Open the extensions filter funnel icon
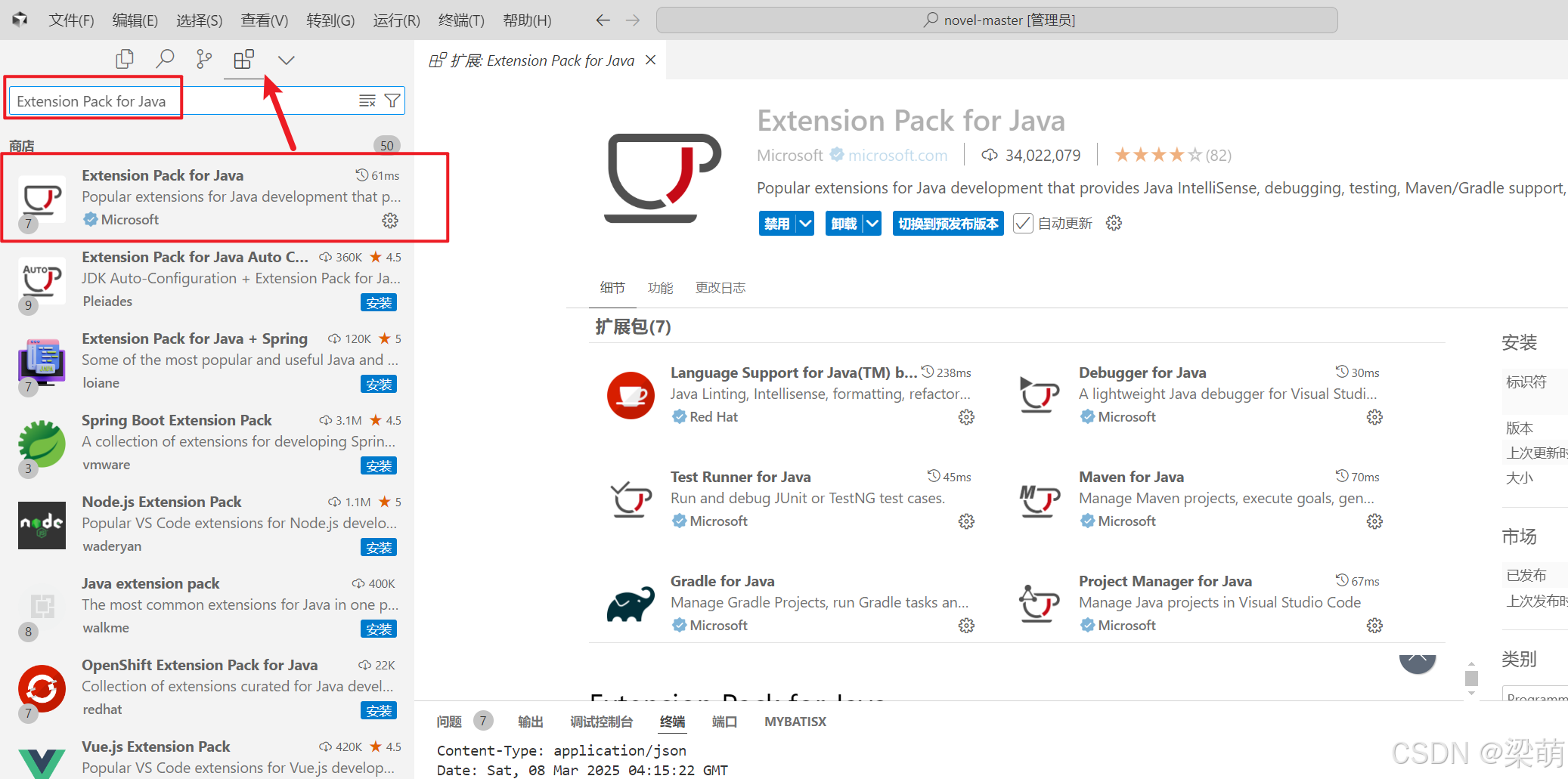 (392, 100)
